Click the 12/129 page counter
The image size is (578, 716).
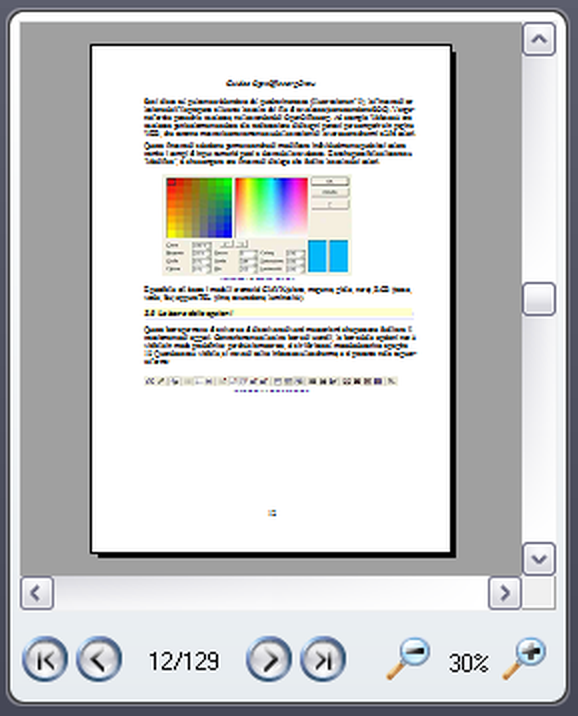coord(184,661)
